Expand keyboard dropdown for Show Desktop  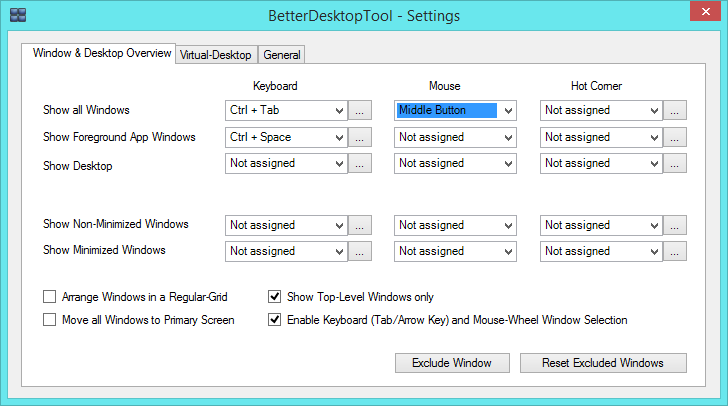pos(286,164)
